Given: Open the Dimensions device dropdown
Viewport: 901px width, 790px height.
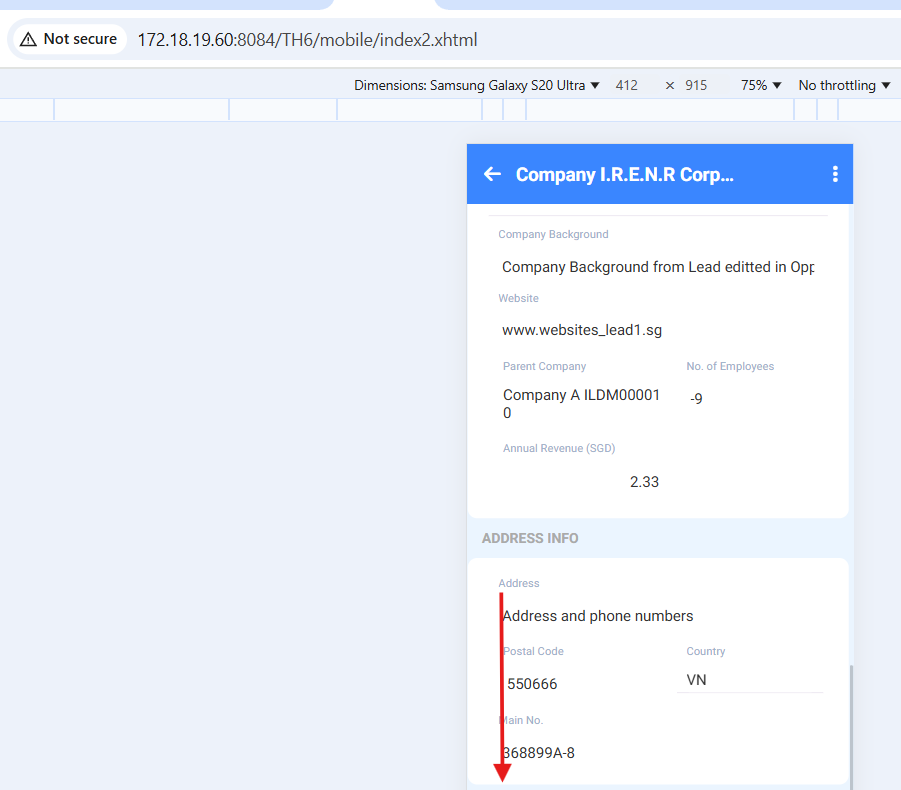Looking at the screenshot, I should [477, 86].
